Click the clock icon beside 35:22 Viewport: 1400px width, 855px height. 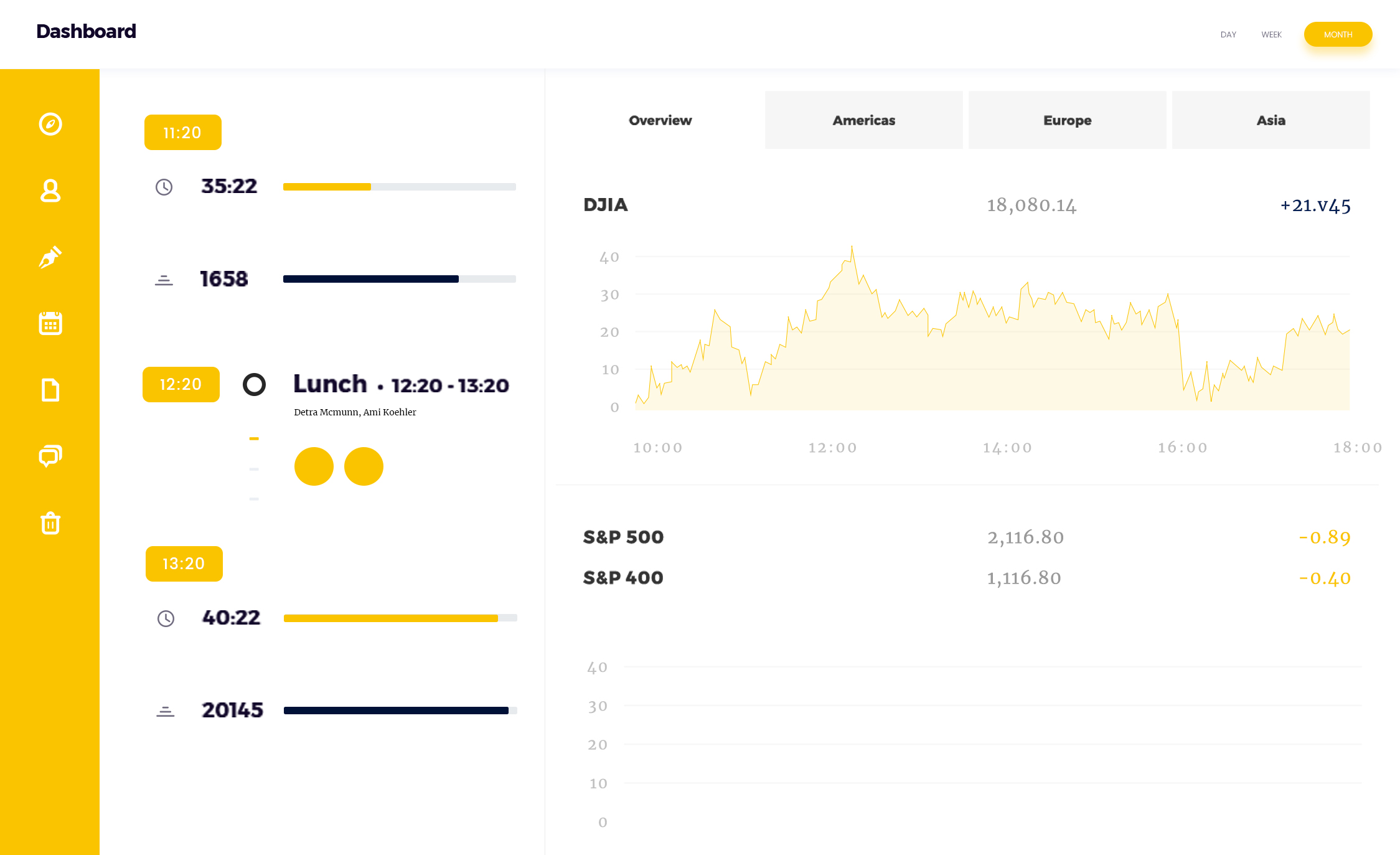pyautogui.click(x=164, y=187)
